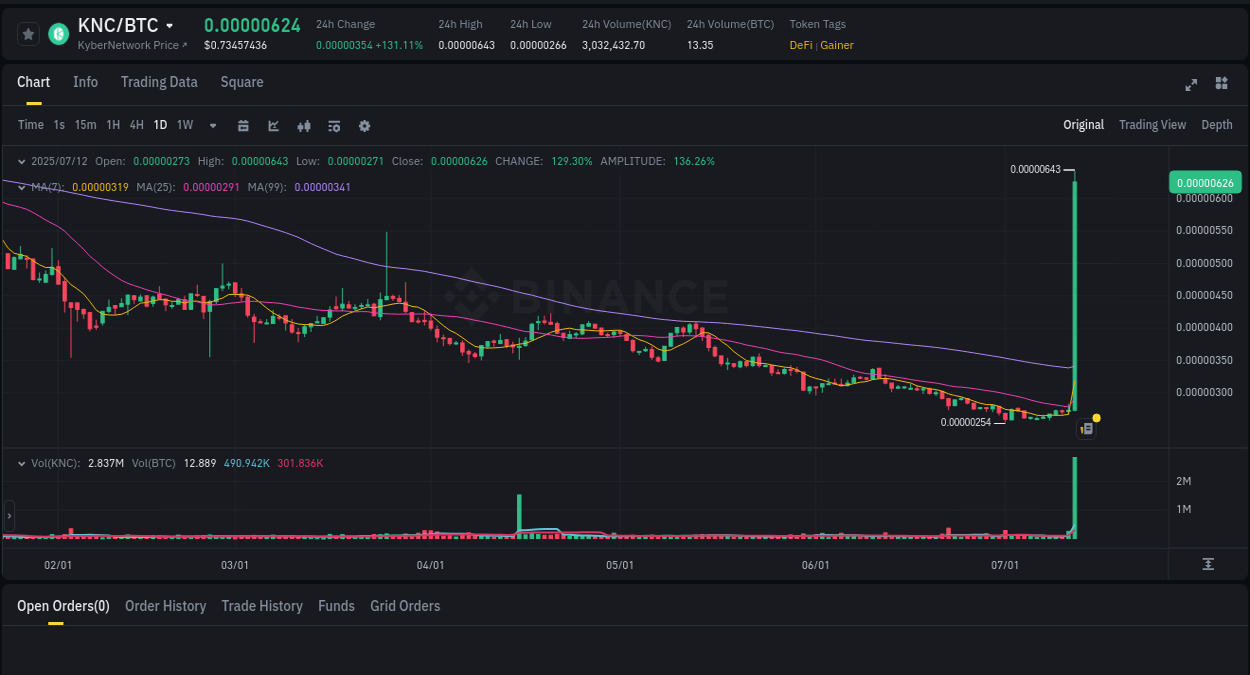Click the MA(7) value 0.00000319
Viewport: 1250px width, 675px height.
[100, 187]
